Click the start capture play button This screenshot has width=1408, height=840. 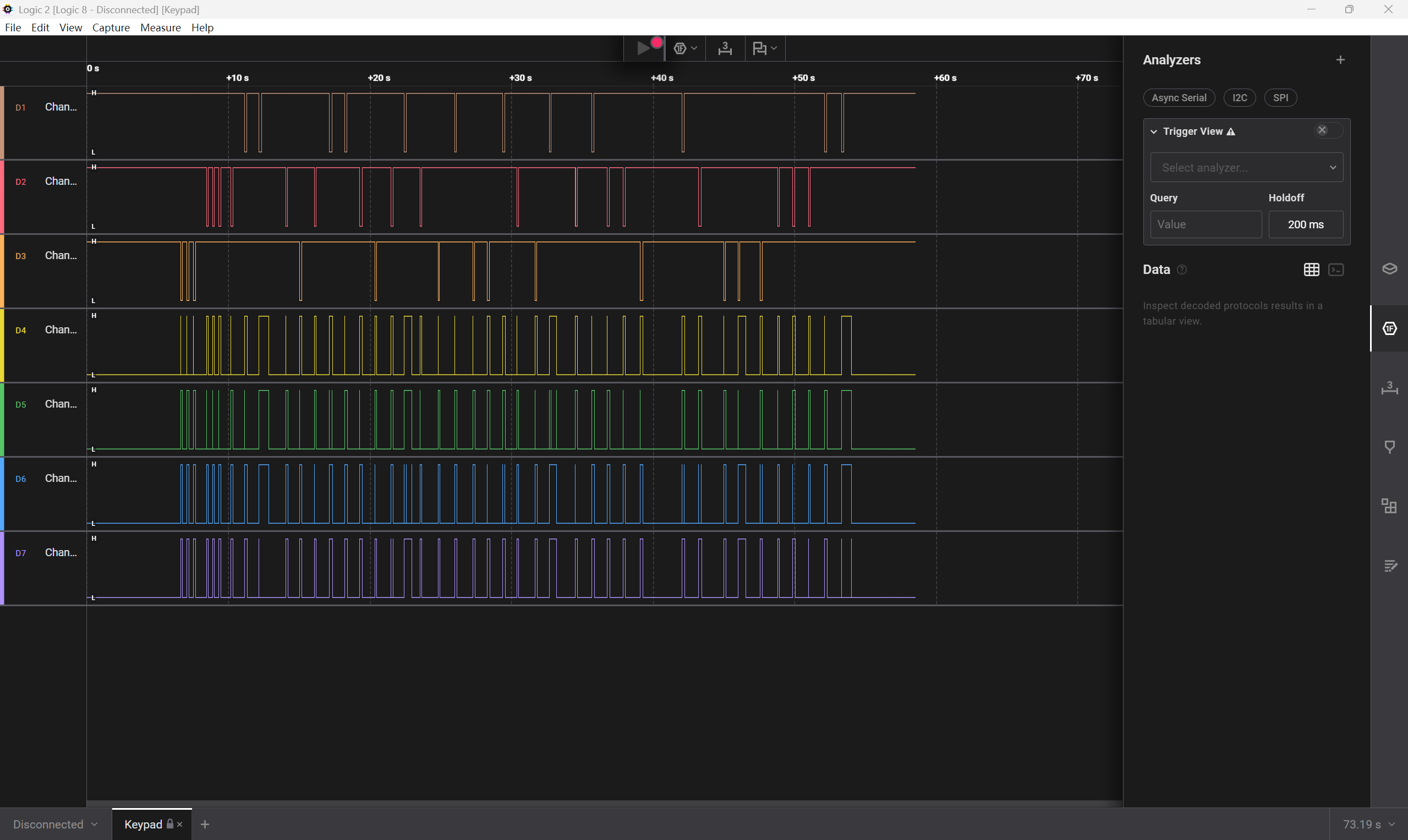(644, 48)
